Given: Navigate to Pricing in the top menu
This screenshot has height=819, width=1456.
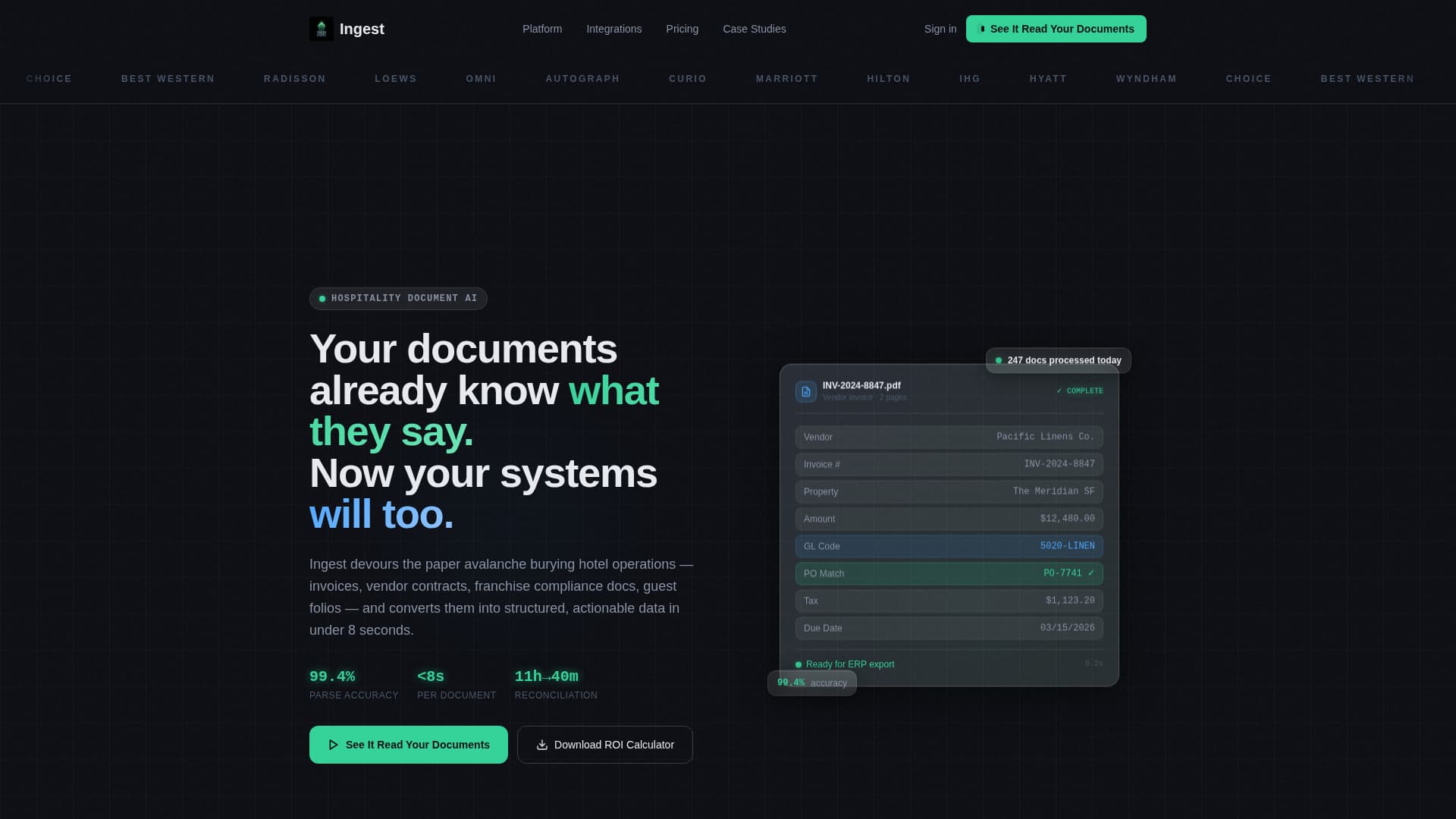Looking at the screenshot, I should click(x=682, y=29).
